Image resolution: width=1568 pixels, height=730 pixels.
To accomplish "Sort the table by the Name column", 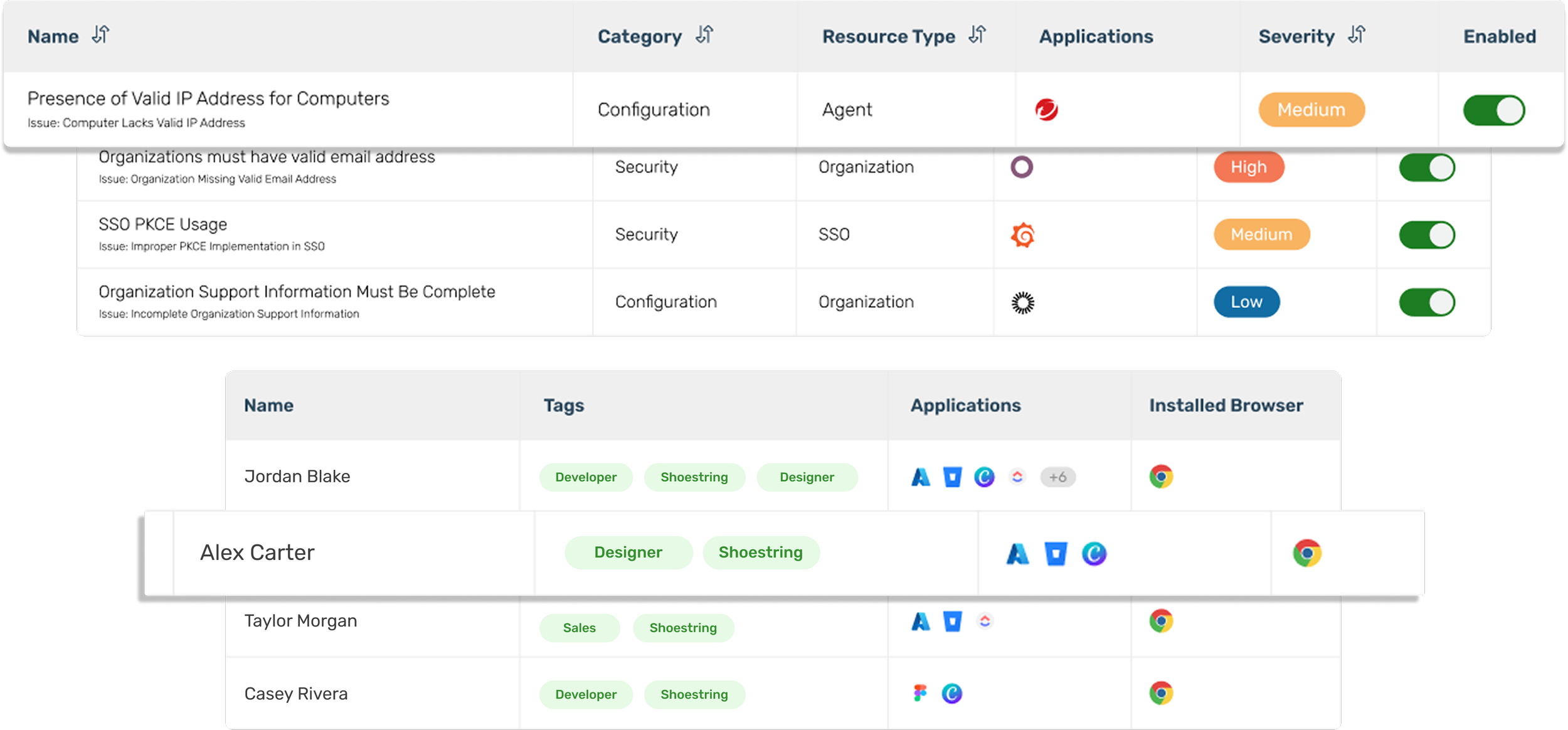I will [x=100, y=35].
